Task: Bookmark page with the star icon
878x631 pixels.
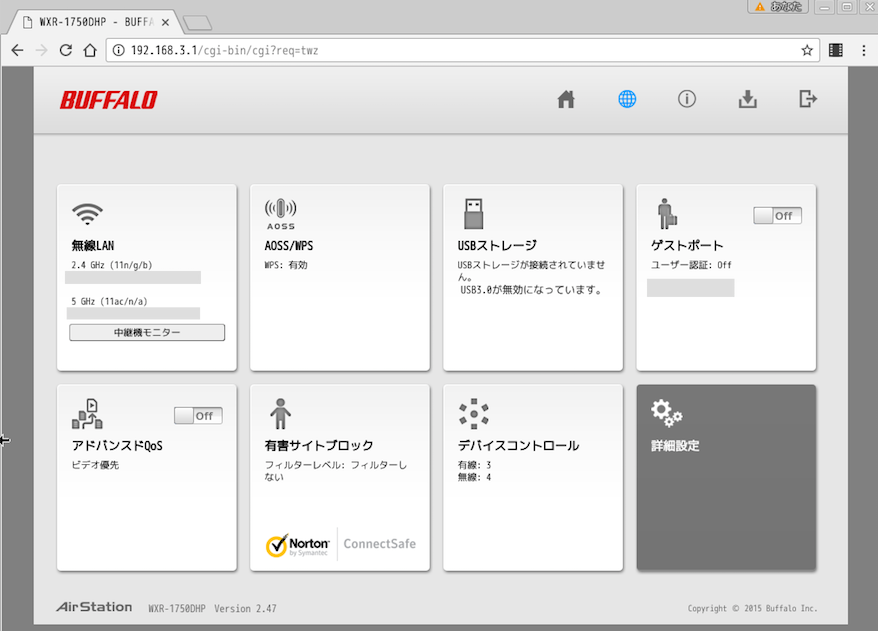Action: click(x=807, y=50)
